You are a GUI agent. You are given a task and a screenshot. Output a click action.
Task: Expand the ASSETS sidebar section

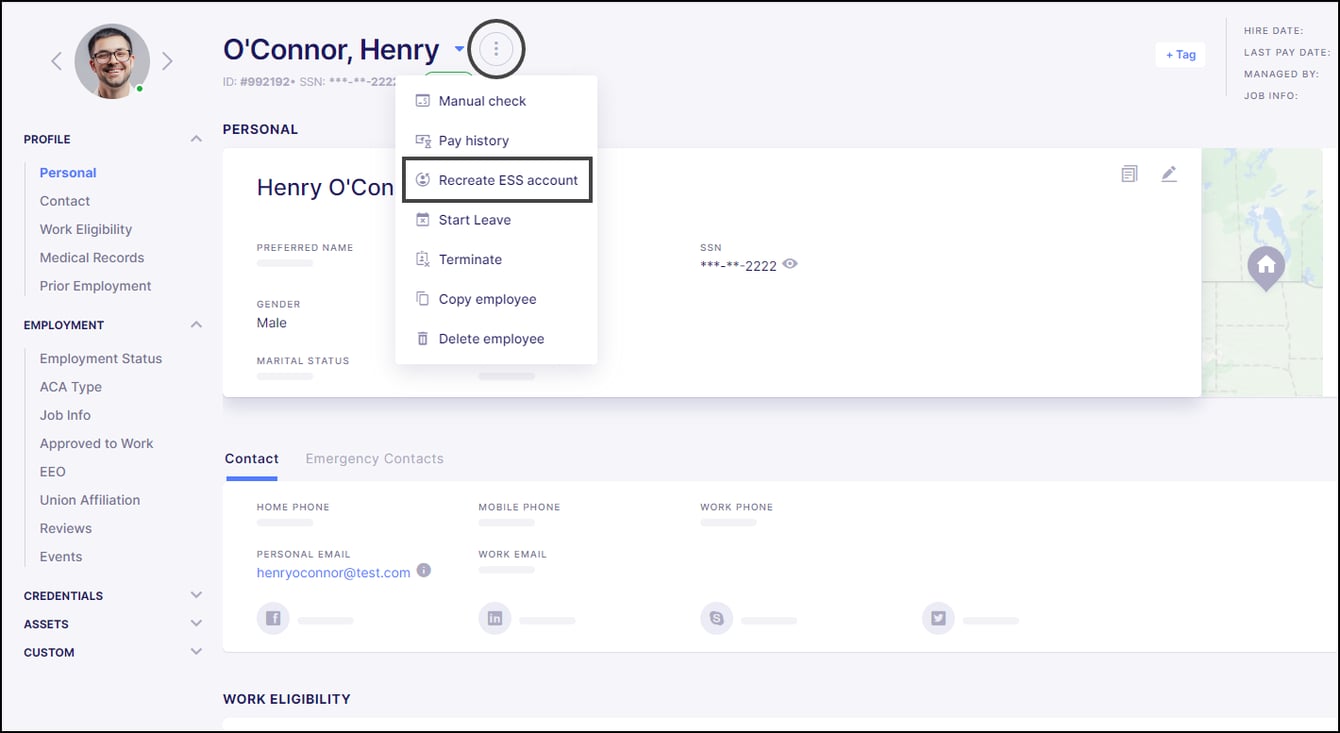196,623
